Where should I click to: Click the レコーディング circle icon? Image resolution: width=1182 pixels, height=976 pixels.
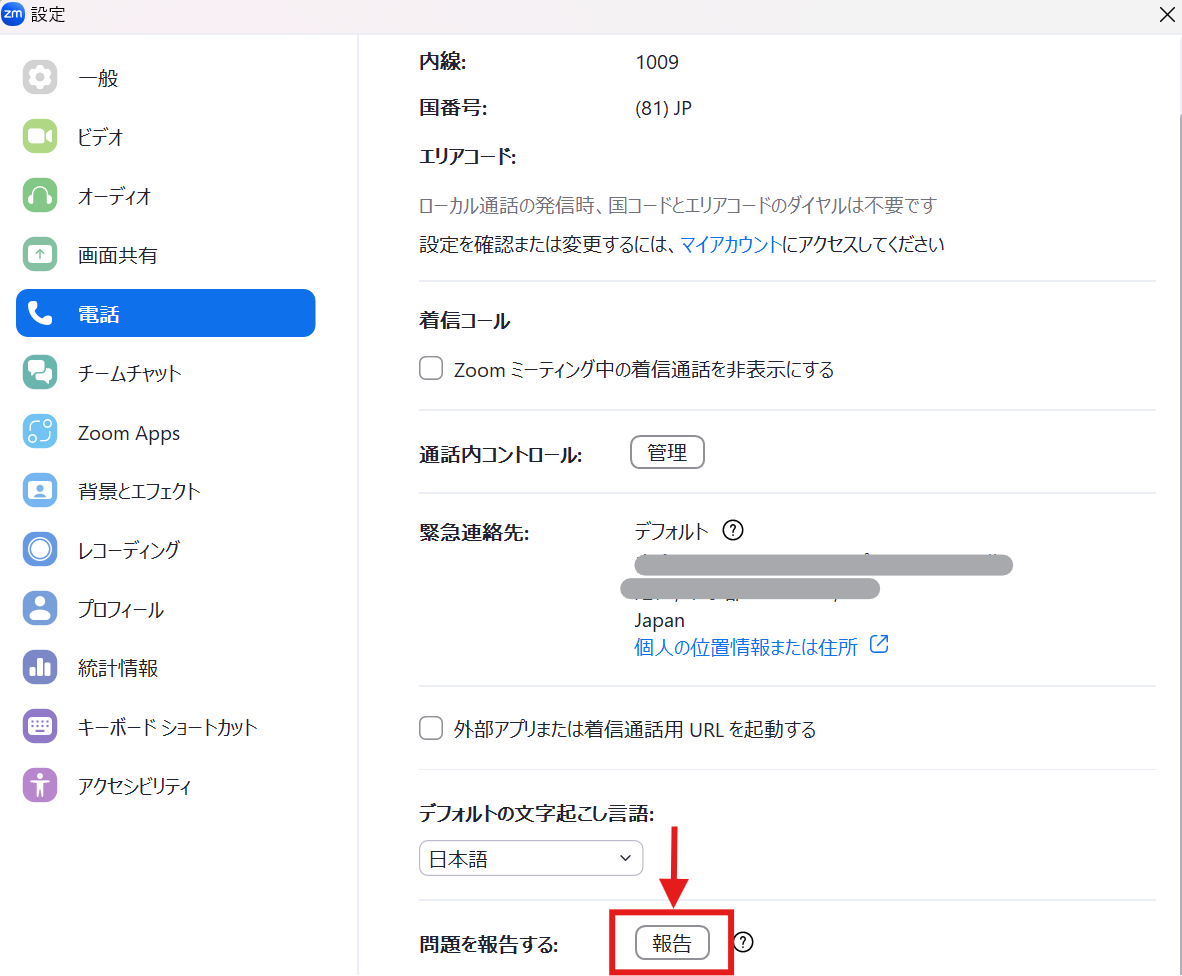[40, 549]
